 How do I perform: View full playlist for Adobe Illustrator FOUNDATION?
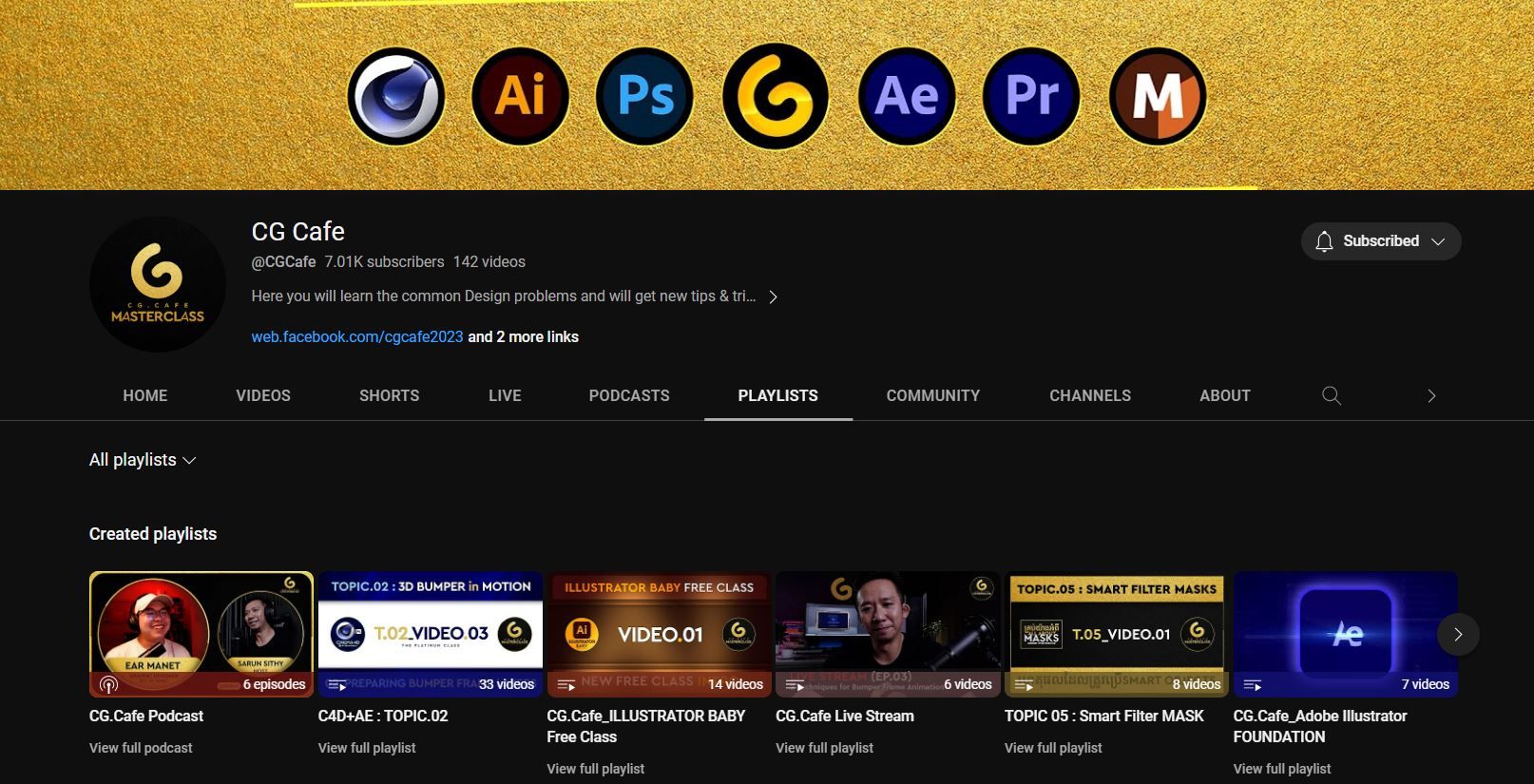(1282, 769)
